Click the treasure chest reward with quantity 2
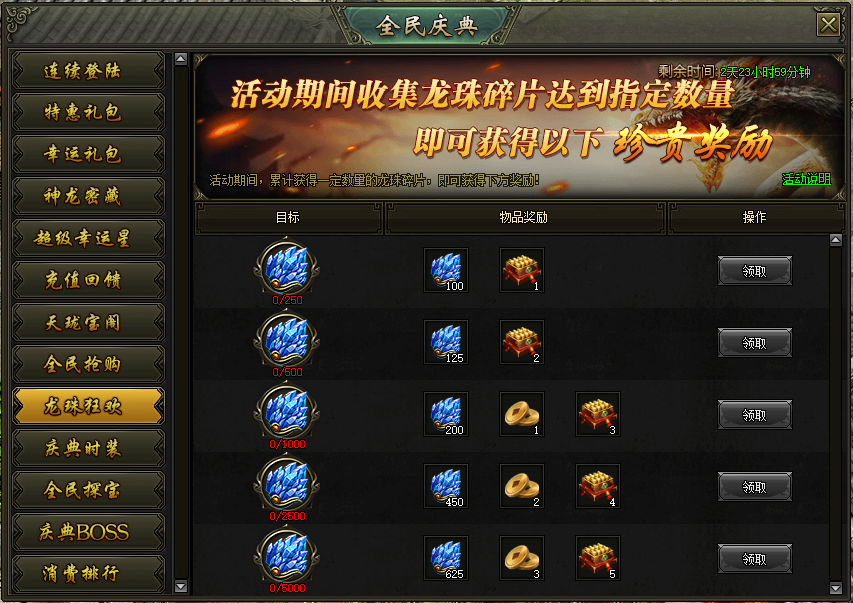853x603 pixels. pos(522,342)
